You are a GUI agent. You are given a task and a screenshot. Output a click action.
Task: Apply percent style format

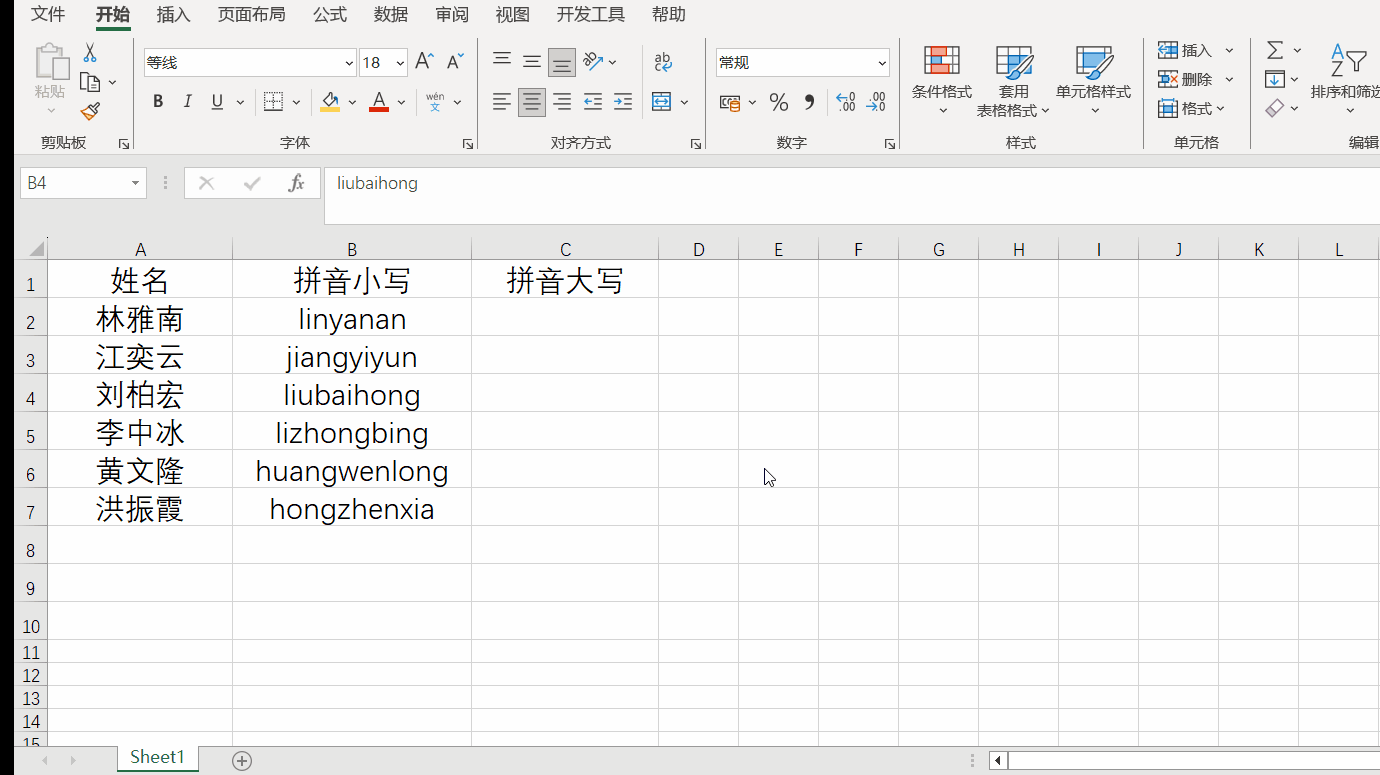point(779,102)
